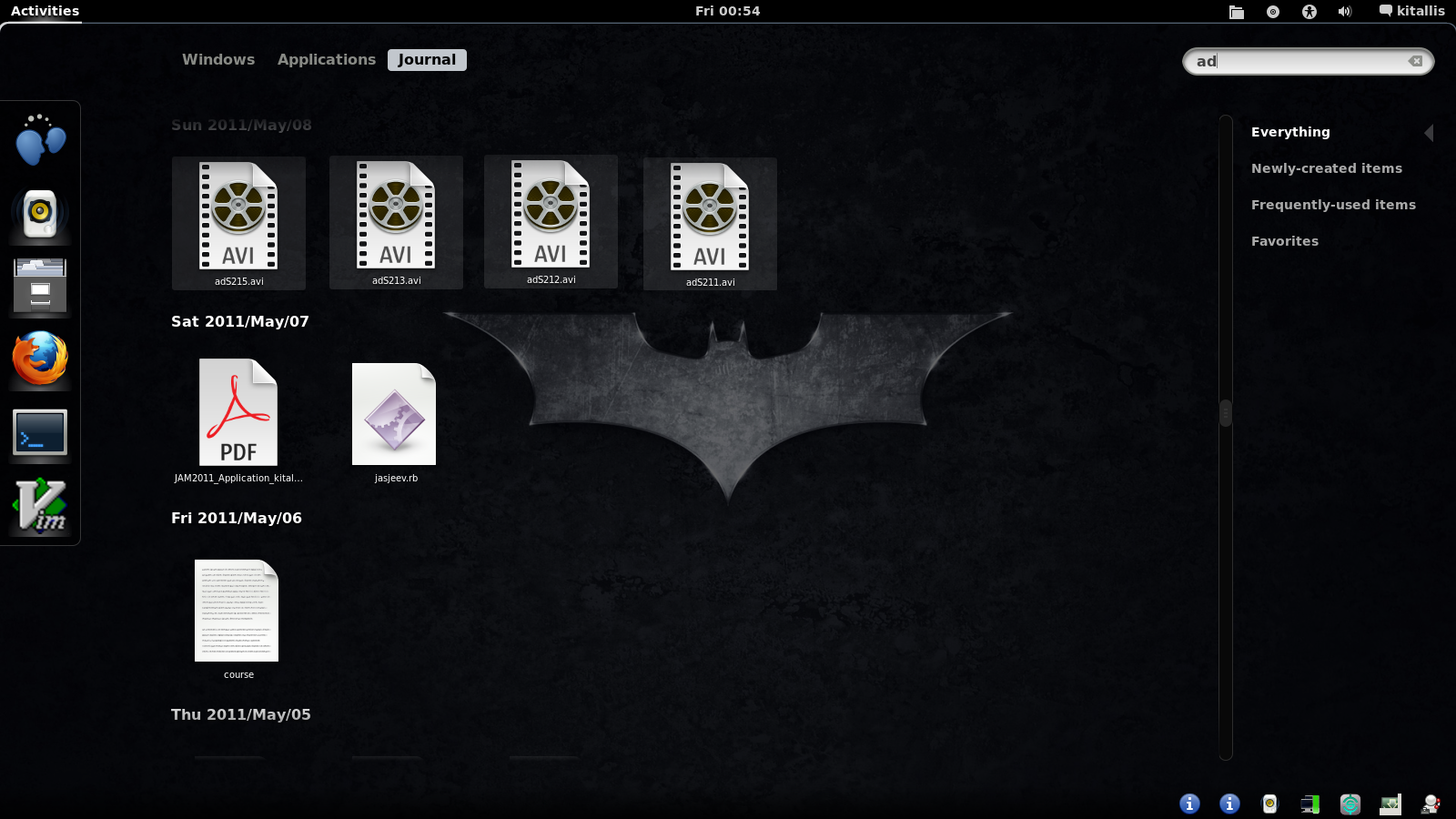Open the adS212.avi video file

(551, 221)
